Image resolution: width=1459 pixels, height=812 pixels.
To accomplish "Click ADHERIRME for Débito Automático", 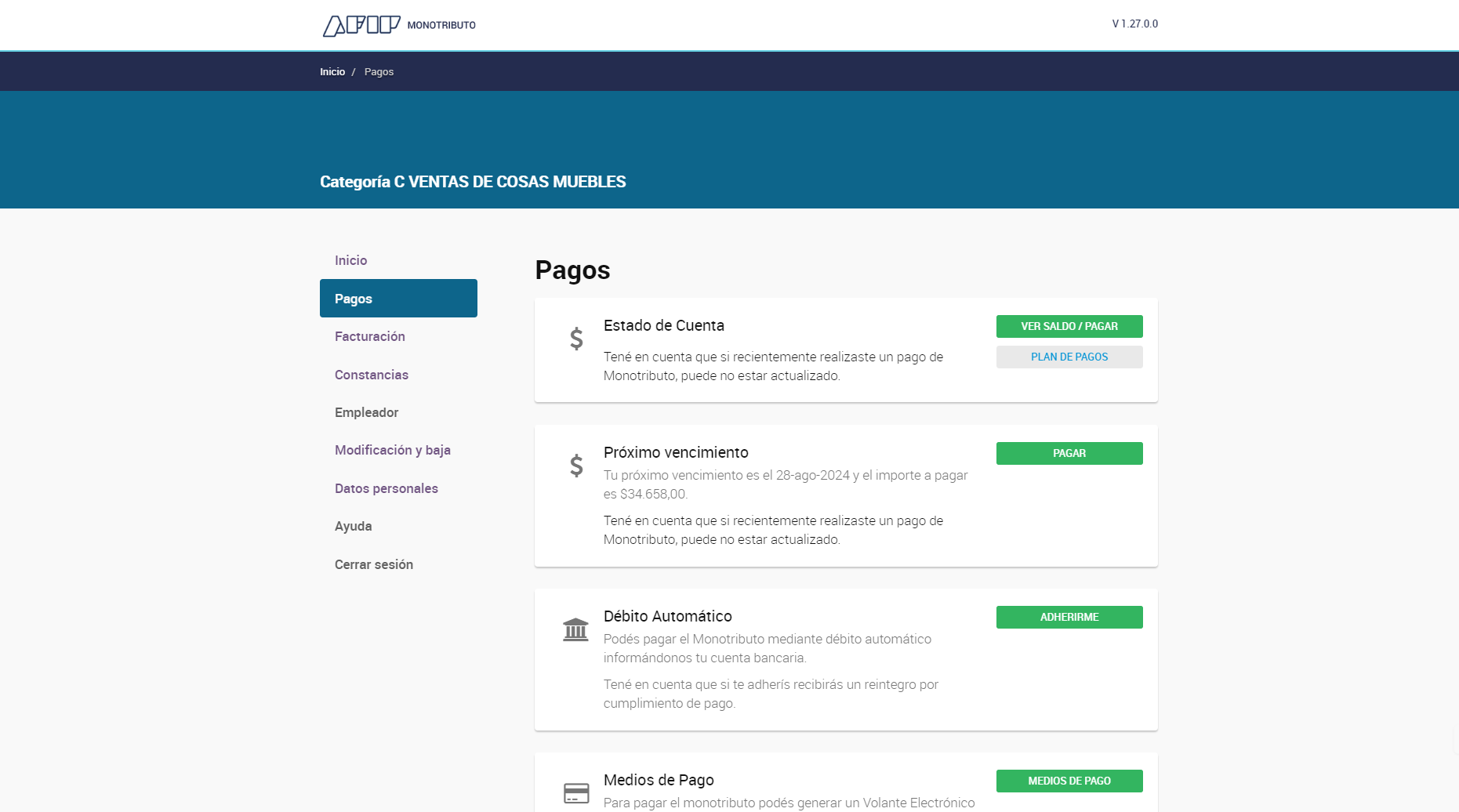I will [x=1069, y=617].
